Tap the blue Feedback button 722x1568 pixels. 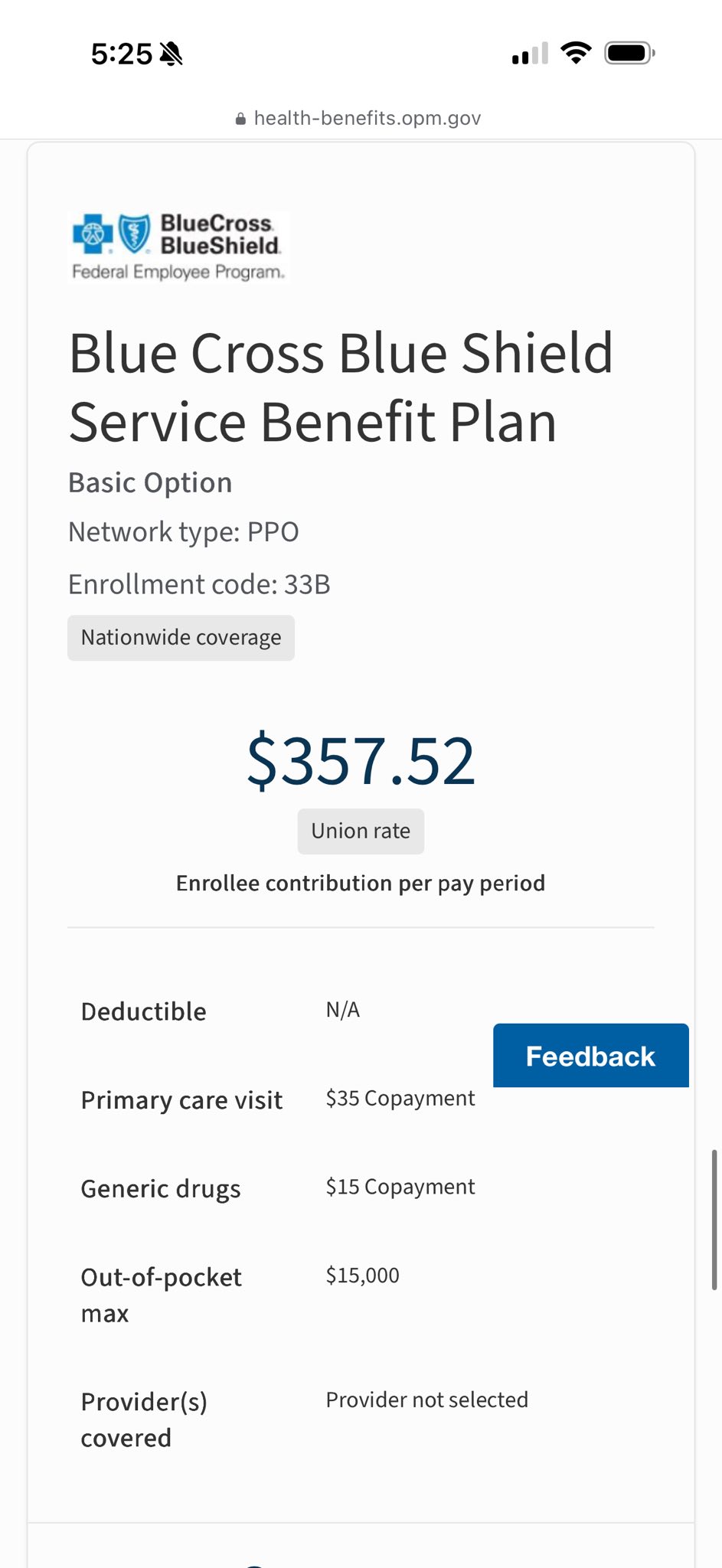(590, 1055)
